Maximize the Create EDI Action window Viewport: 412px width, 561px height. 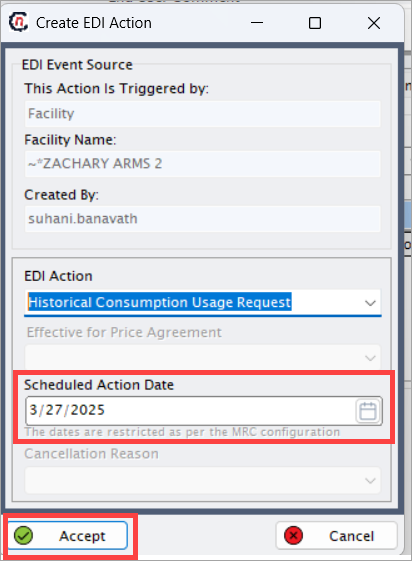tap(315, 23)
